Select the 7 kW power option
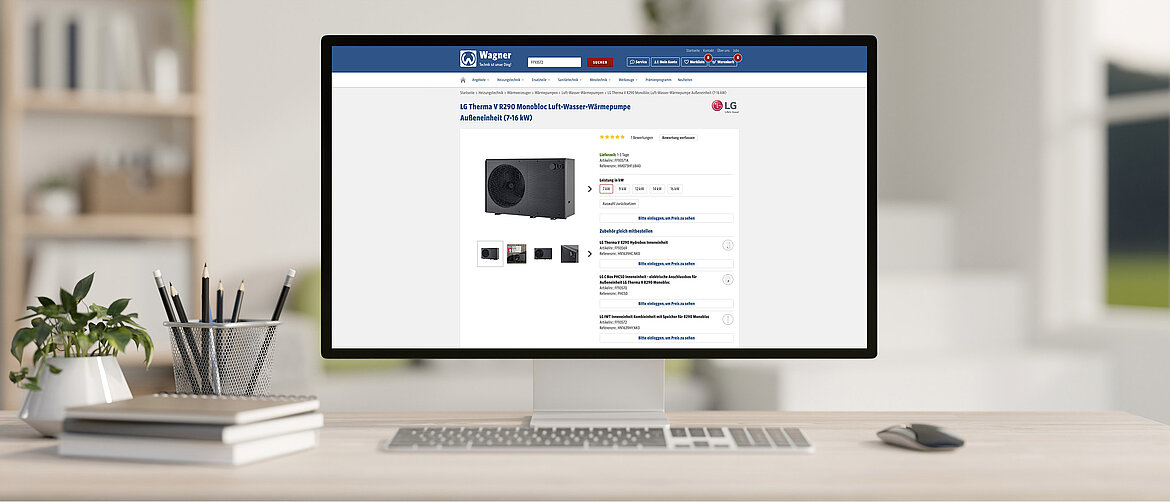This screenshot has height=502, width=1170. pyautogui.click(x=606, y=188)
